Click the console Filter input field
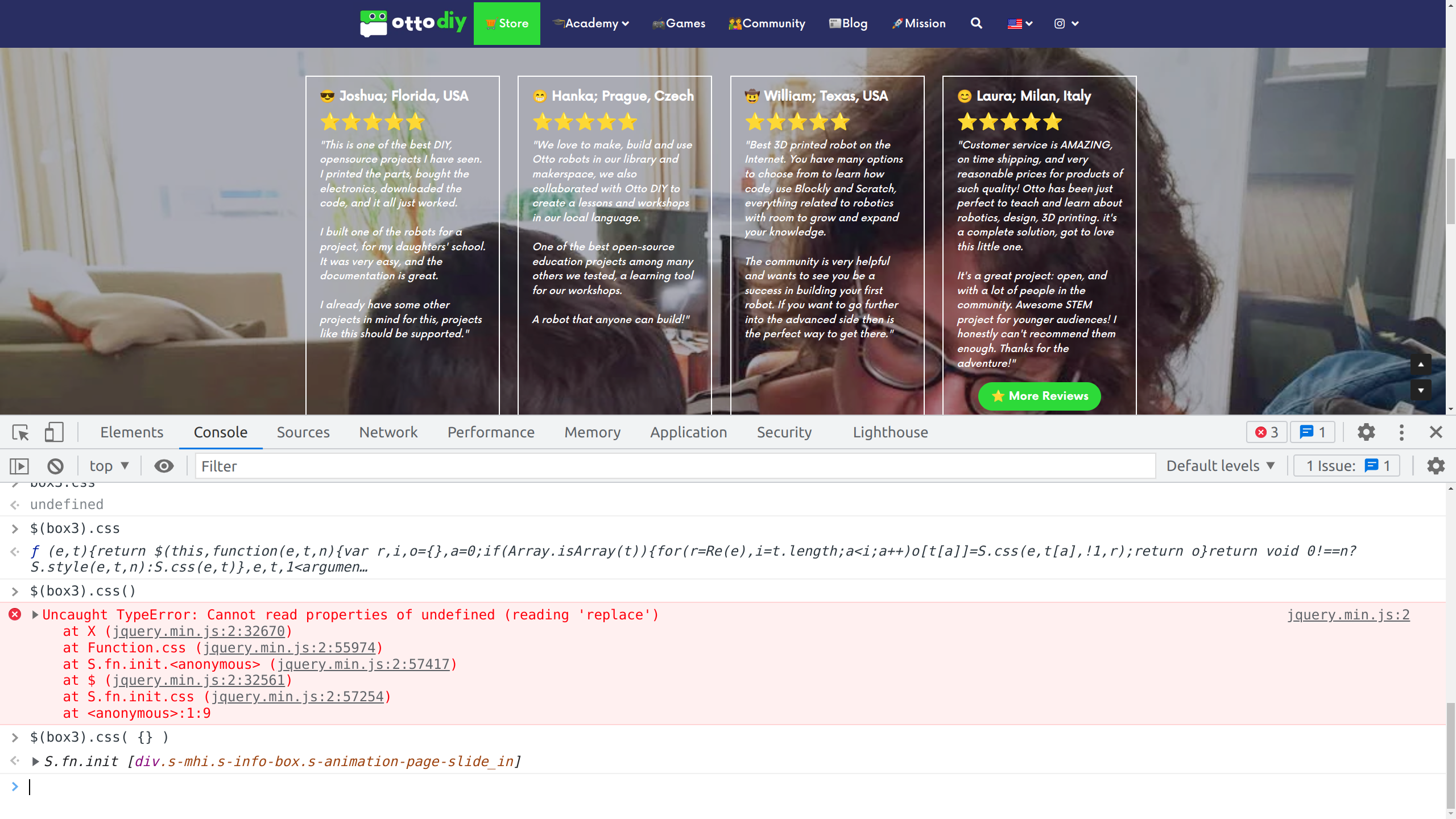1456x819 pixels. [675, 466]
